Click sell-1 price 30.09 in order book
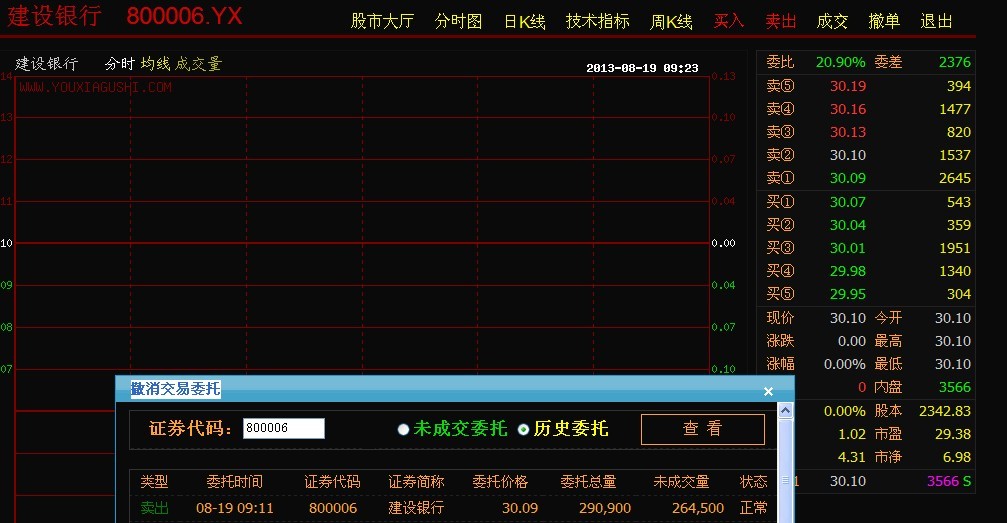The height and width of the screenshot is (523, 1007). [x=848, y=178]
